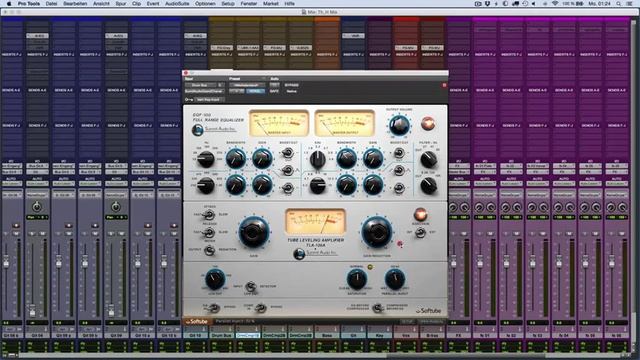640x360 pixels.
Task: Click the EQ low band frequency knob
Action: (x=205, y=159)
